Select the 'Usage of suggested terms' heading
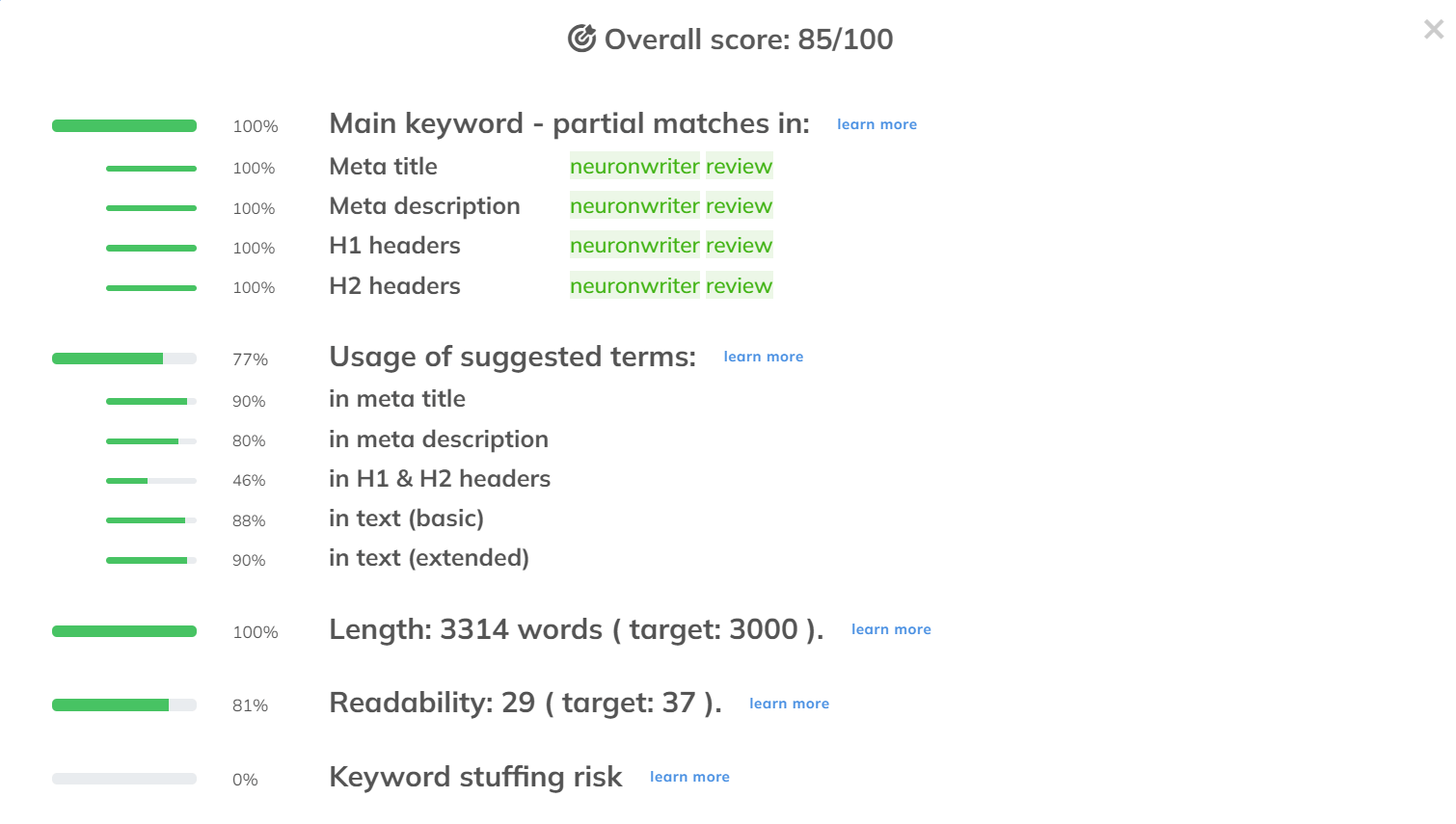 (512, 357)
